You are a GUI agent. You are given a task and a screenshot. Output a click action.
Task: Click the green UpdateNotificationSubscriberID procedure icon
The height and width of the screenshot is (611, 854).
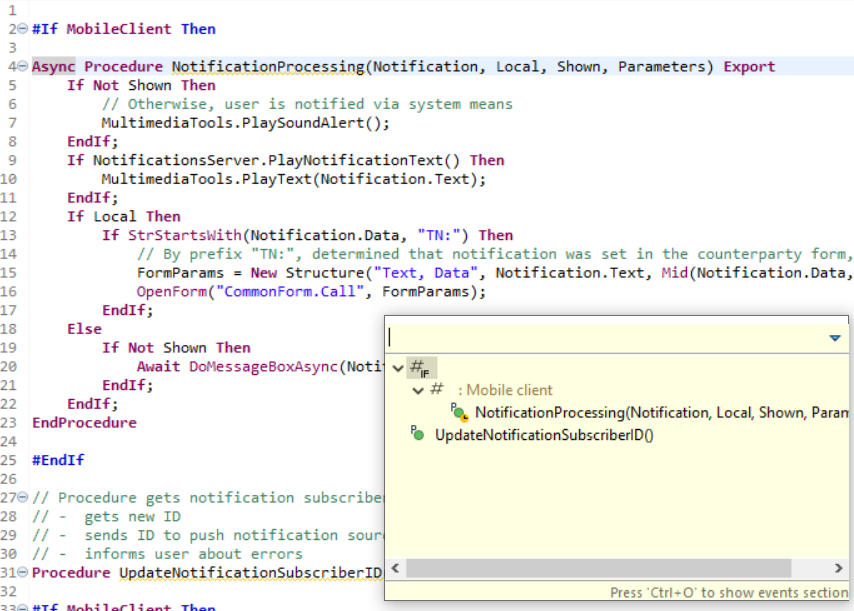[x=418, y=434]
